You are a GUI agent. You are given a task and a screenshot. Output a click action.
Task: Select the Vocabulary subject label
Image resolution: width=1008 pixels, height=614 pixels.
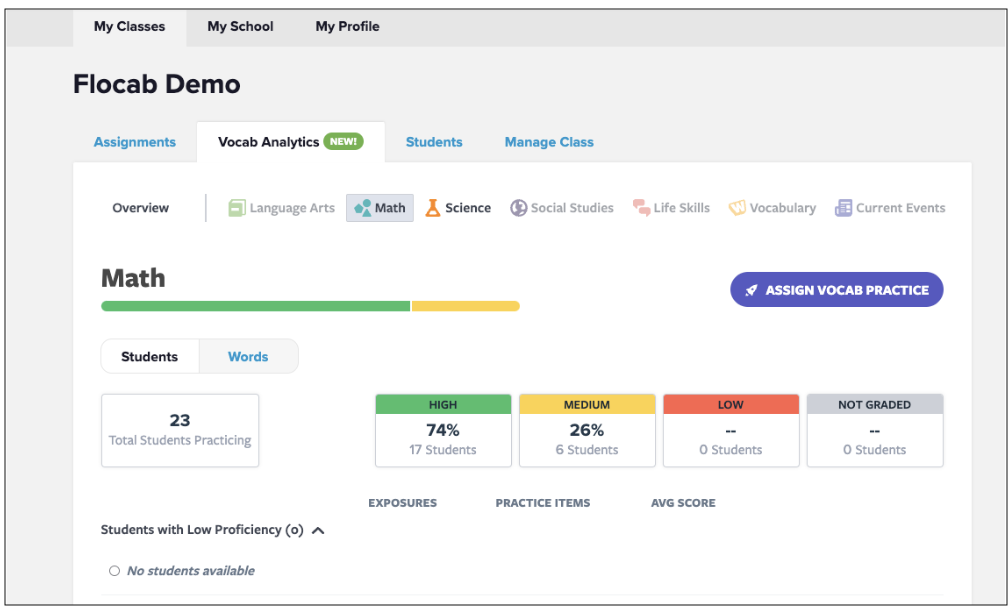[x=782, y=208]
